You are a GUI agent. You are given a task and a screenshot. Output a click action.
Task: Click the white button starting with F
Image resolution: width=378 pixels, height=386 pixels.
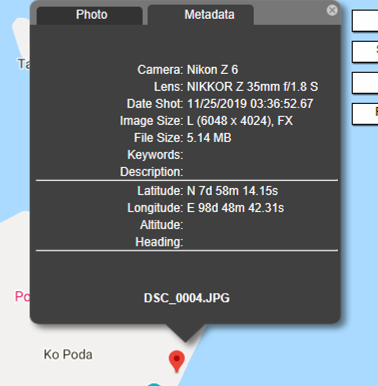pyautogui.click(x=365, y=114)
